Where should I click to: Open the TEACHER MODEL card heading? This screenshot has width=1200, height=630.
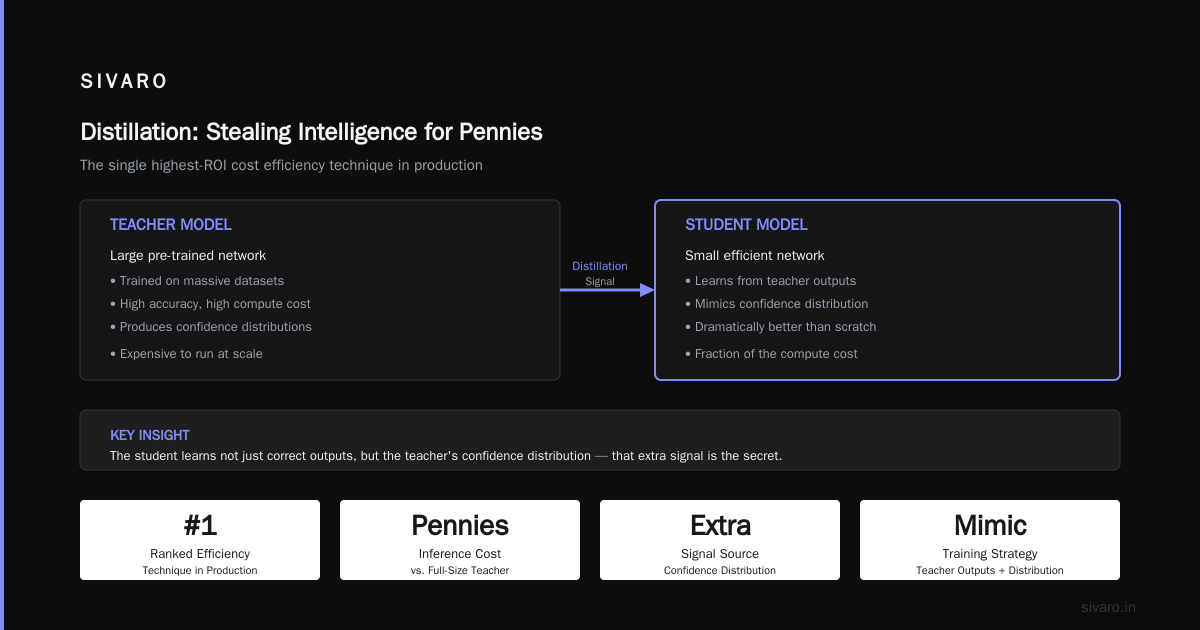click(171, 225)
